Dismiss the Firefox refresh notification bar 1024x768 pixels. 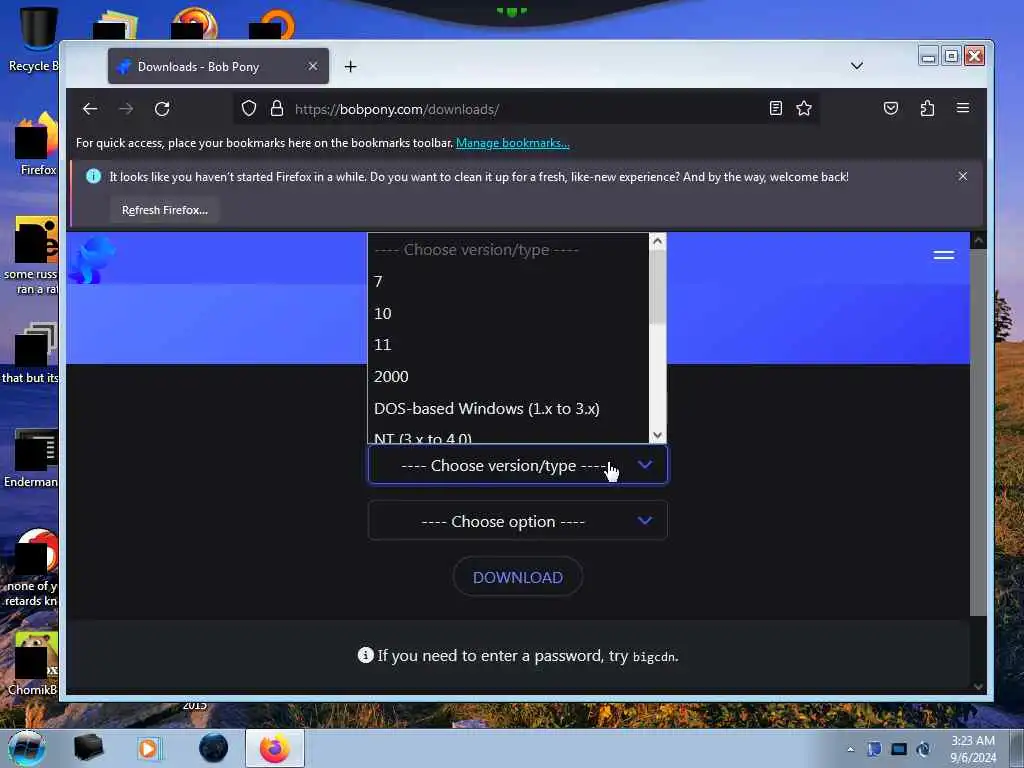(963, 176)
